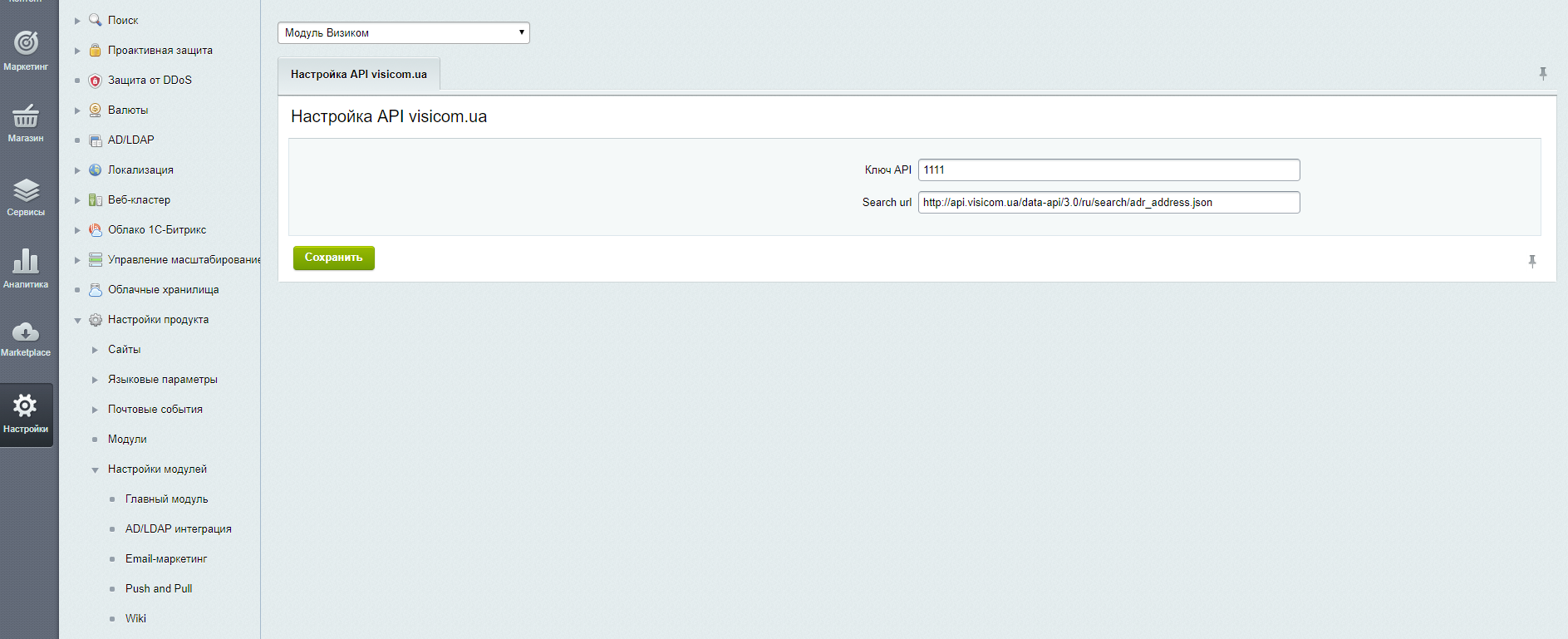
Task: Open the Настройки модулей link
Action: (158, 469)
